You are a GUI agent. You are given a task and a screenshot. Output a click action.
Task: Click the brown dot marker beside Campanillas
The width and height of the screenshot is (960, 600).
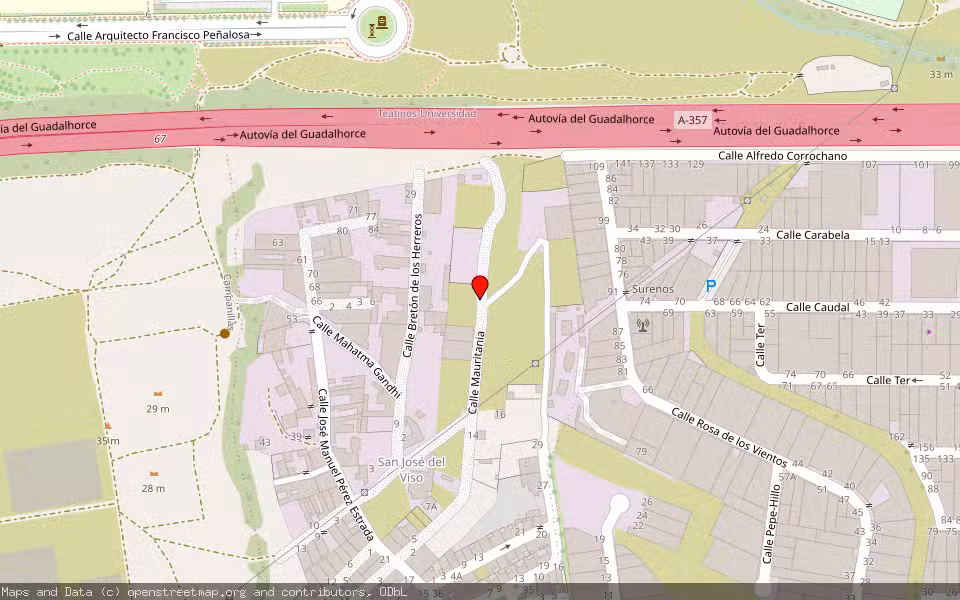pyautogui.click(x=225, y=333)
